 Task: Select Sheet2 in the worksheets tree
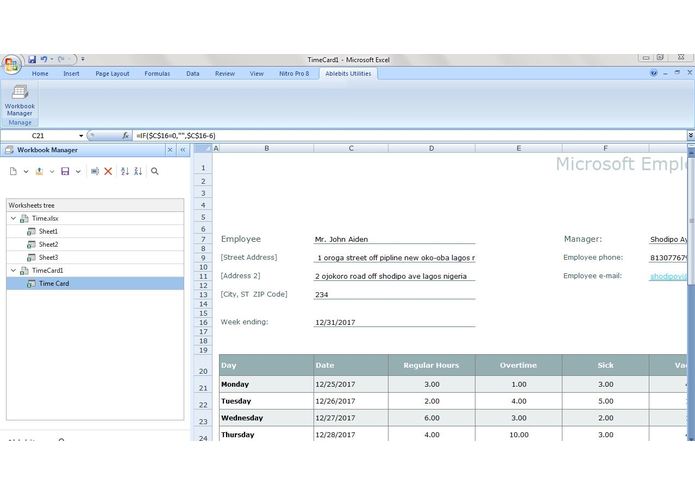[x=48, y=244]
